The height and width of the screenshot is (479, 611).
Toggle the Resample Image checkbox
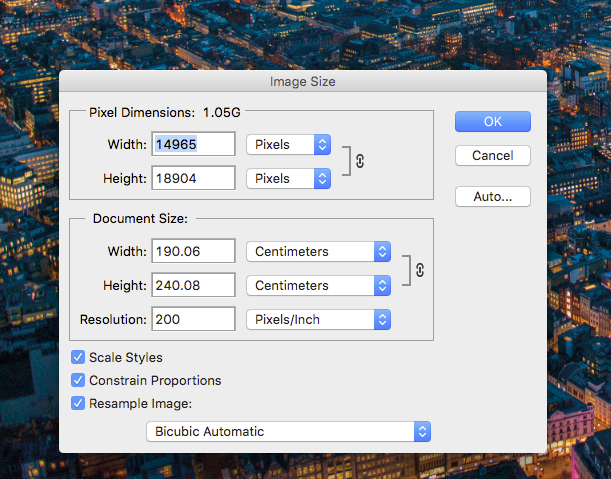(x=78, y=404)
